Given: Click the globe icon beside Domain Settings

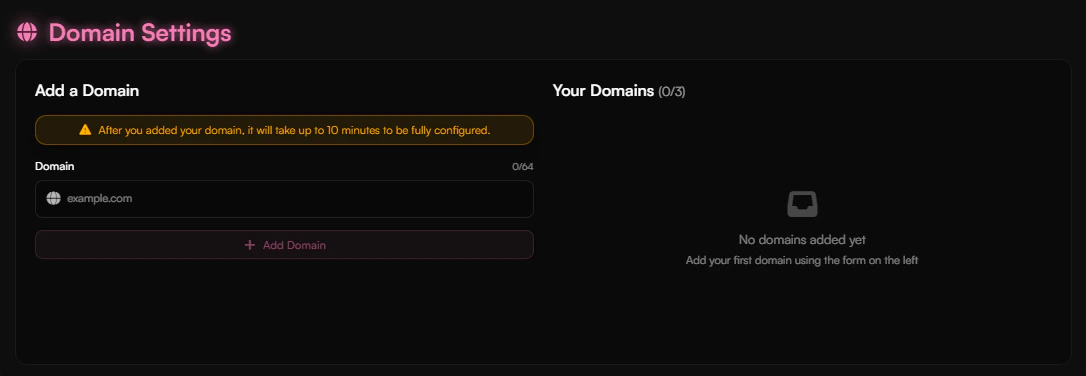Looking at the screenshot, I should pyautogui.click(x=27, y=32).
